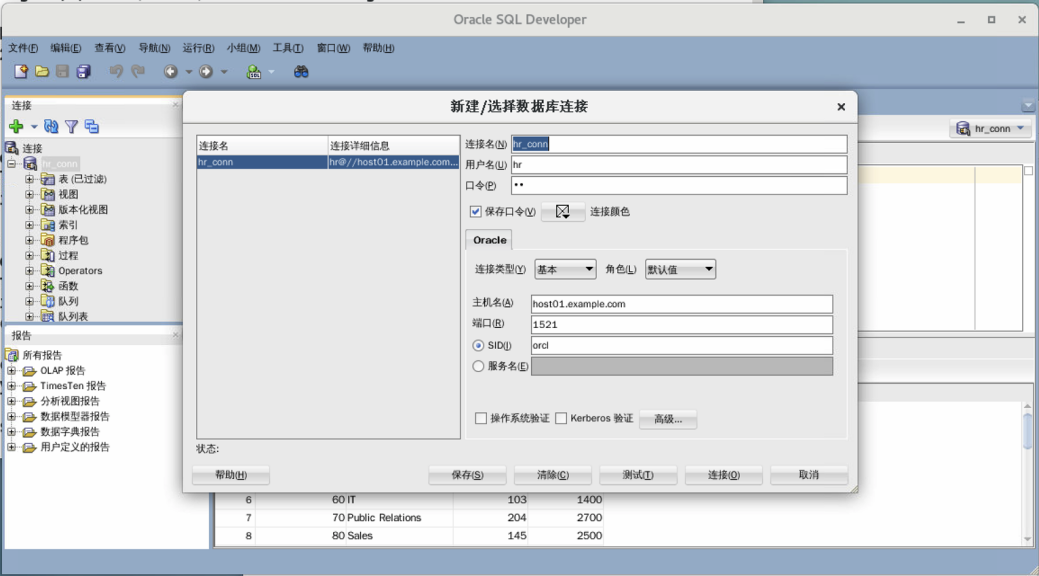Click the Queues (队列) node icon

coord(48,301)
